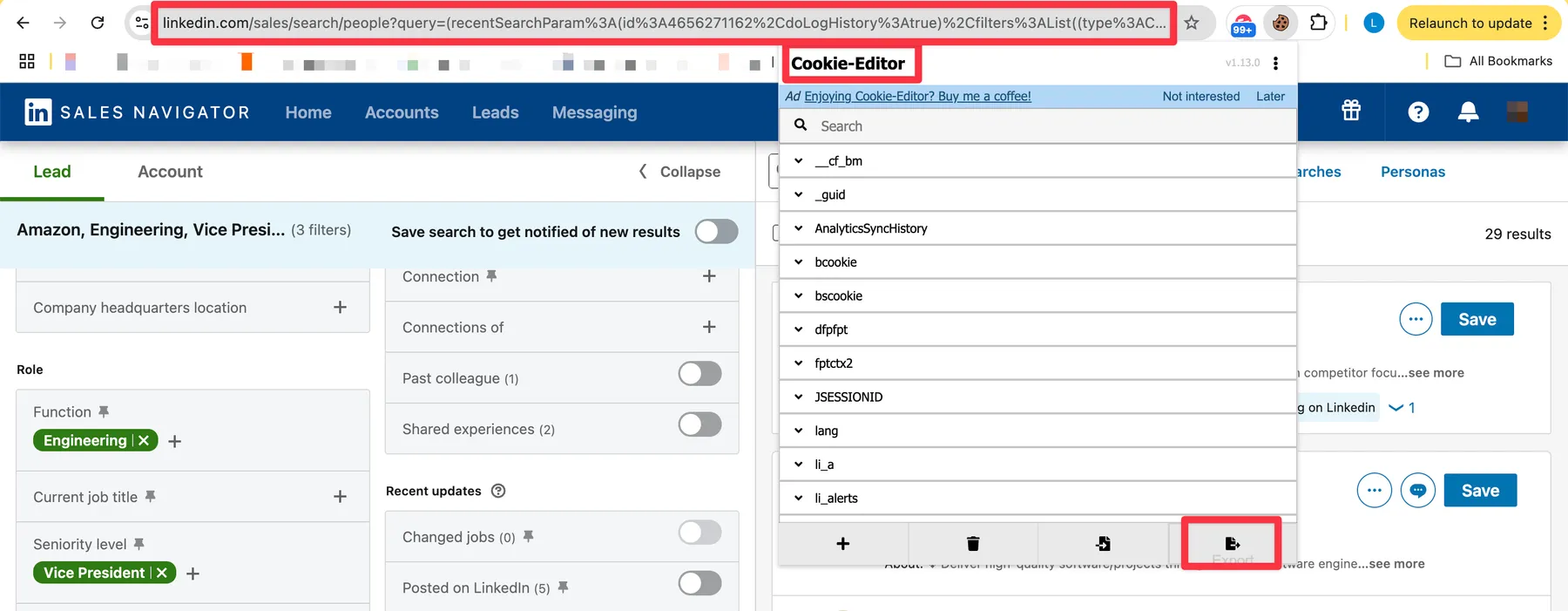
Task: Enable the Posted on LinkedIn toggle
Action: 700,582
